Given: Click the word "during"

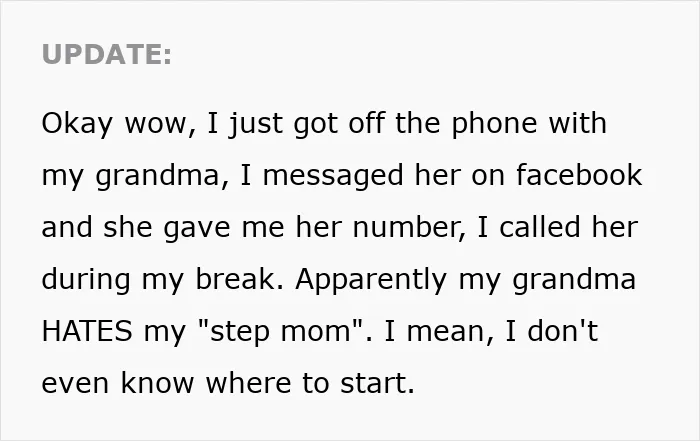Looking at the screenshot, I should coord(86,280).
